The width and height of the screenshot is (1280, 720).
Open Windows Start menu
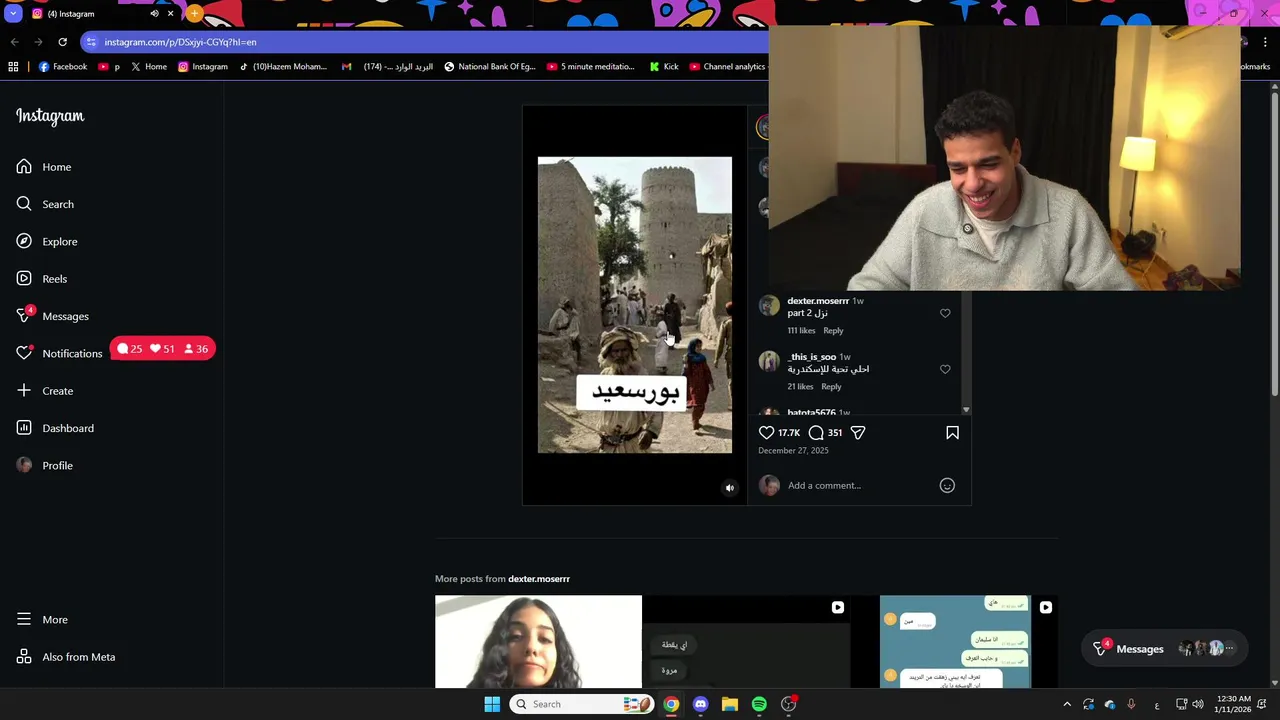pos(492,704)
